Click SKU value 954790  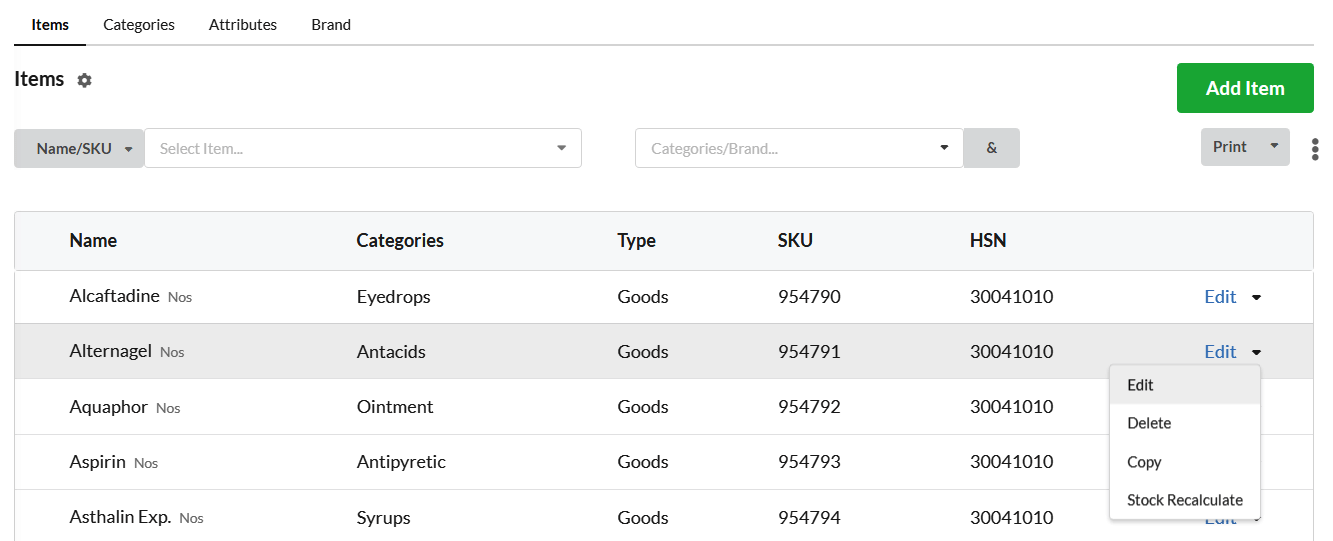click(x=809, y=297)
